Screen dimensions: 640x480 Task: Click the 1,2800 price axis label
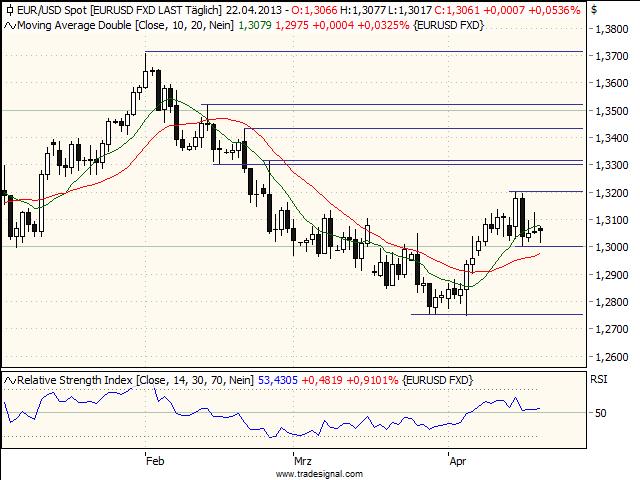[x=611, y=302]
